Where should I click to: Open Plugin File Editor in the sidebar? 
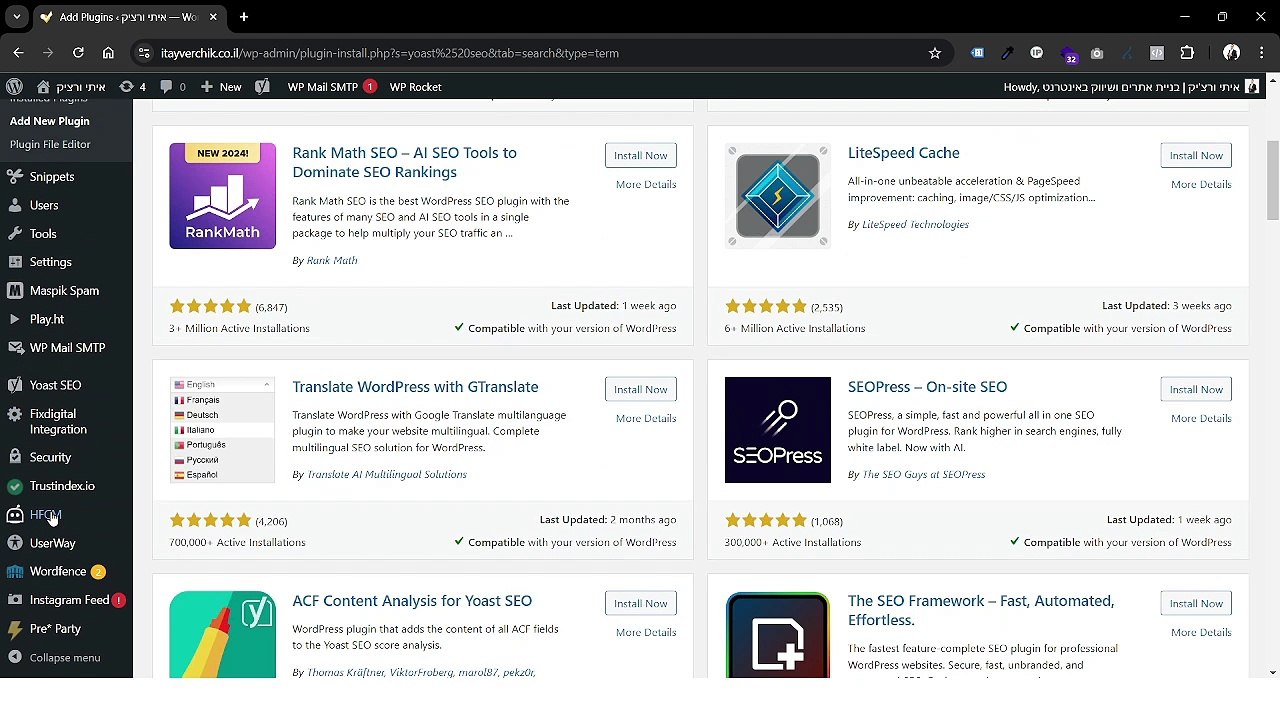click(x=50, y=144)
